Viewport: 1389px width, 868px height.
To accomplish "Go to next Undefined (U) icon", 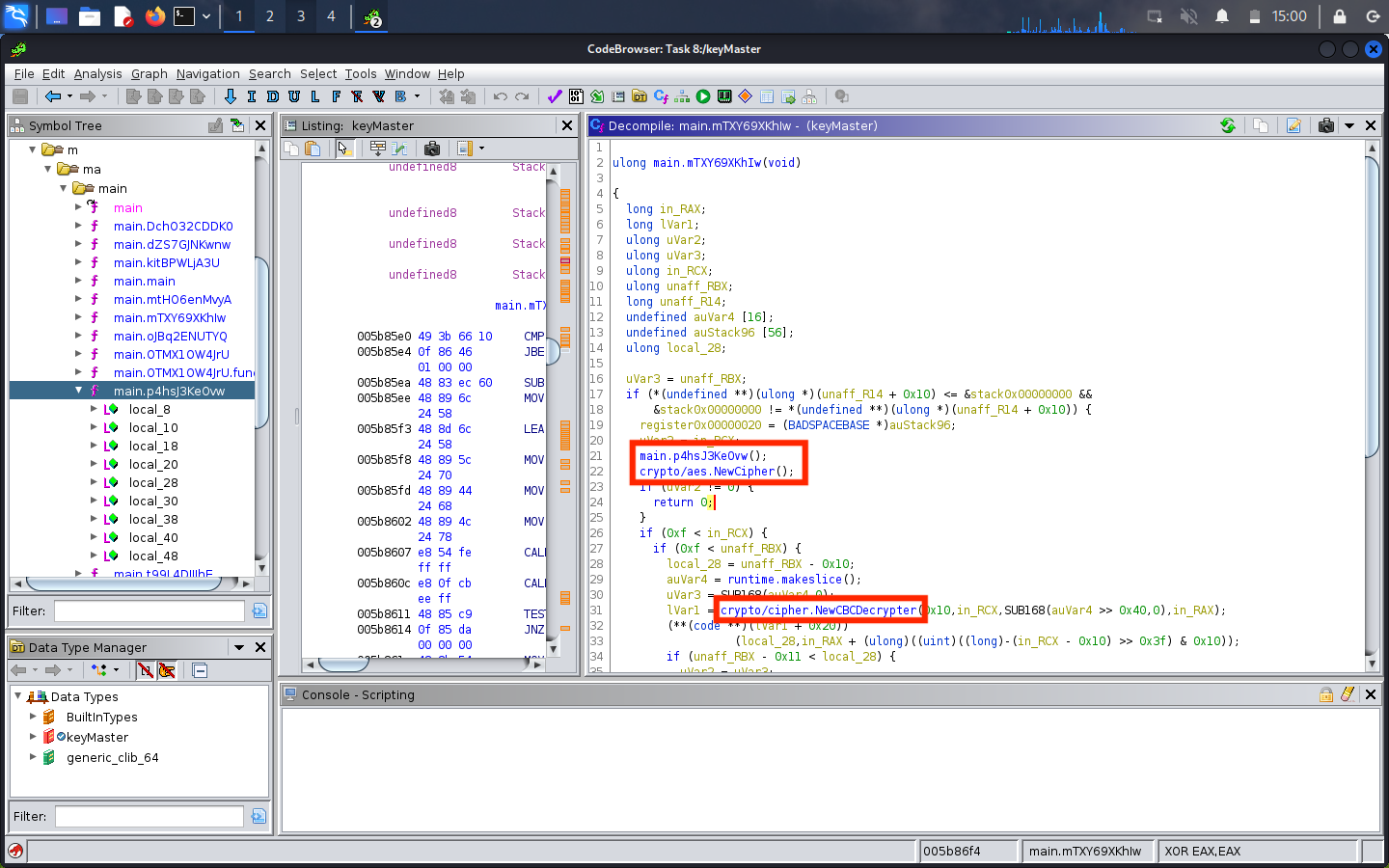I will point(294,96).
